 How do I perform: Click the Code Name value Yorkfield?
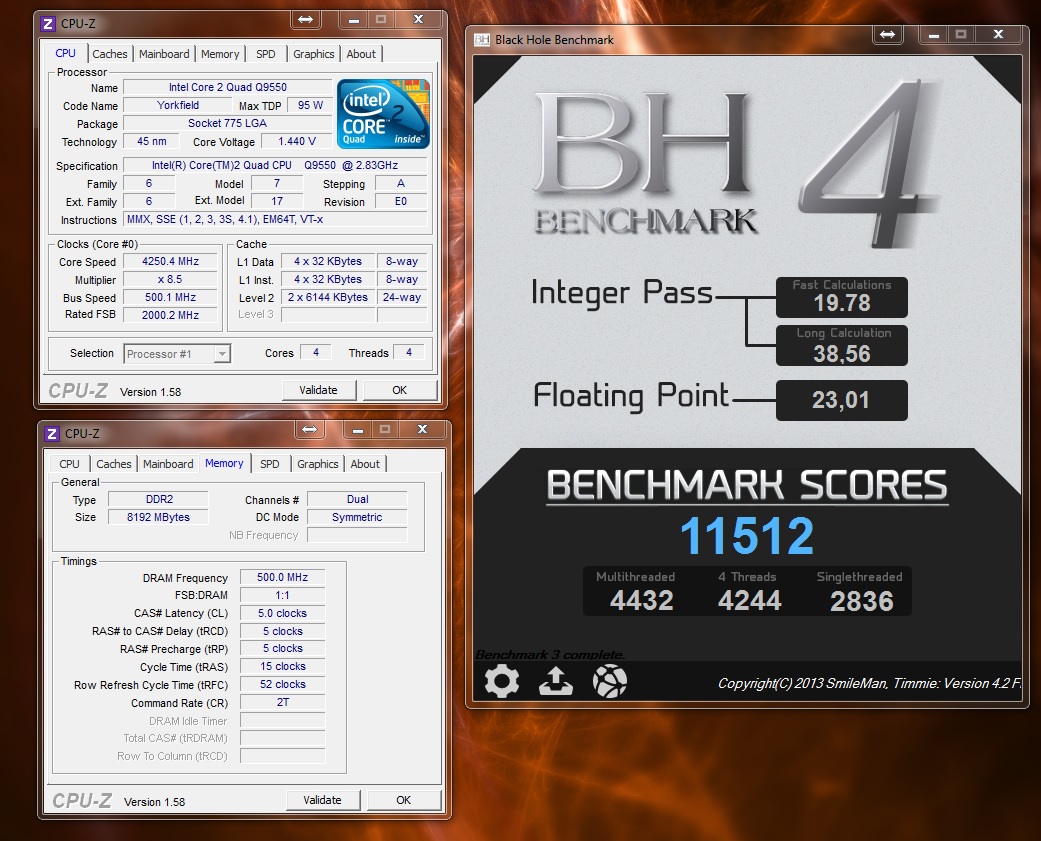[178, 105]
